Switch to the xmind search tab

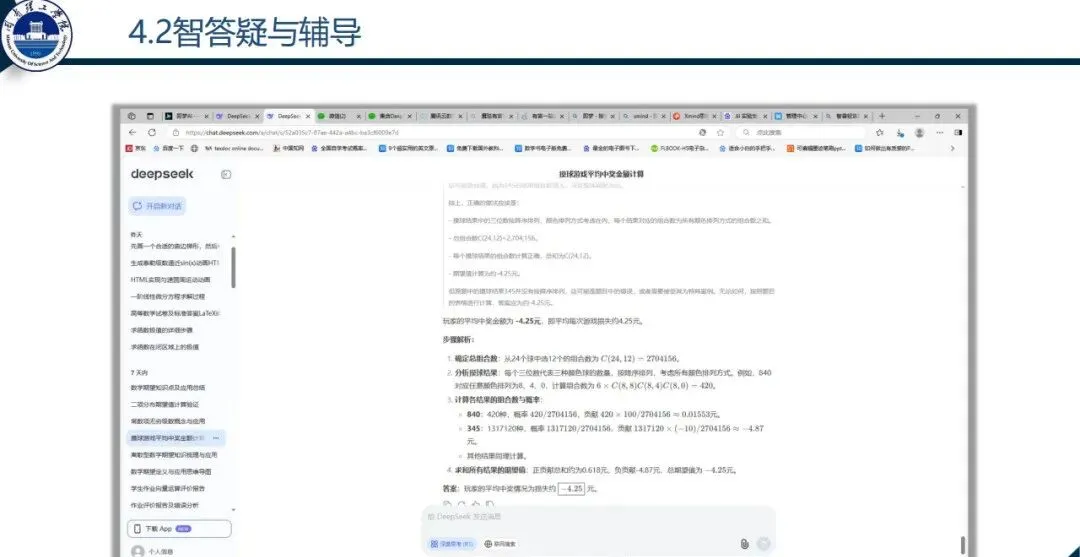(643, 116)
